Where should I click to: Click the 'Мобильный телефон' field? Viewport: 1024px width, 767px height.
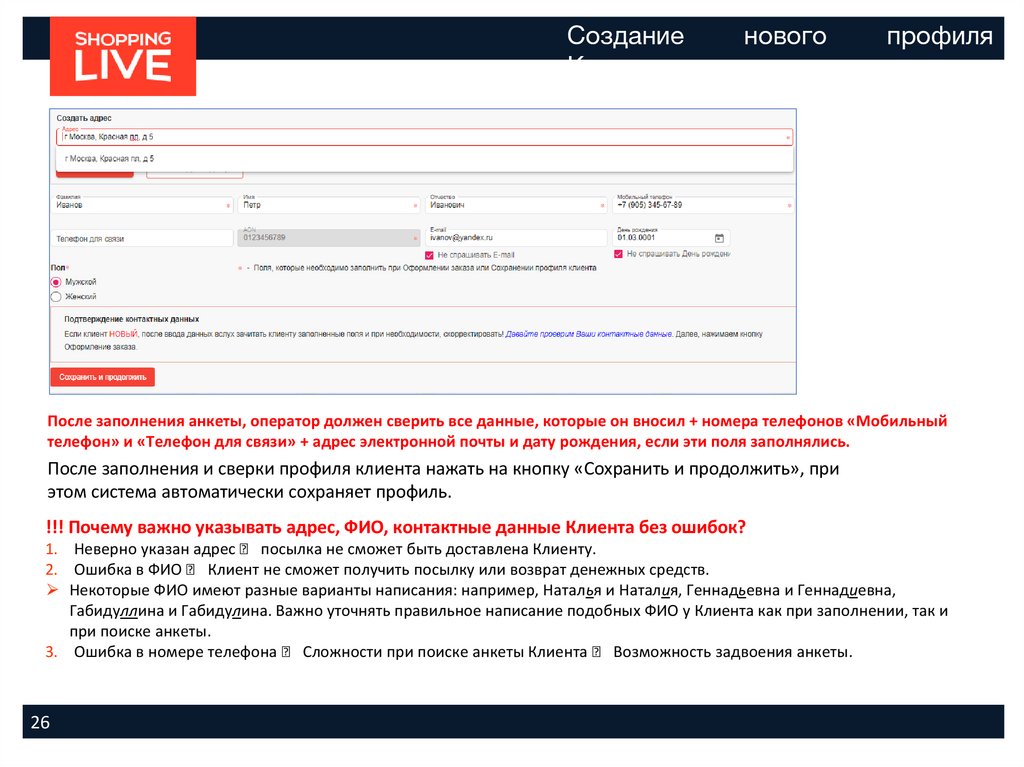point(703,204)
